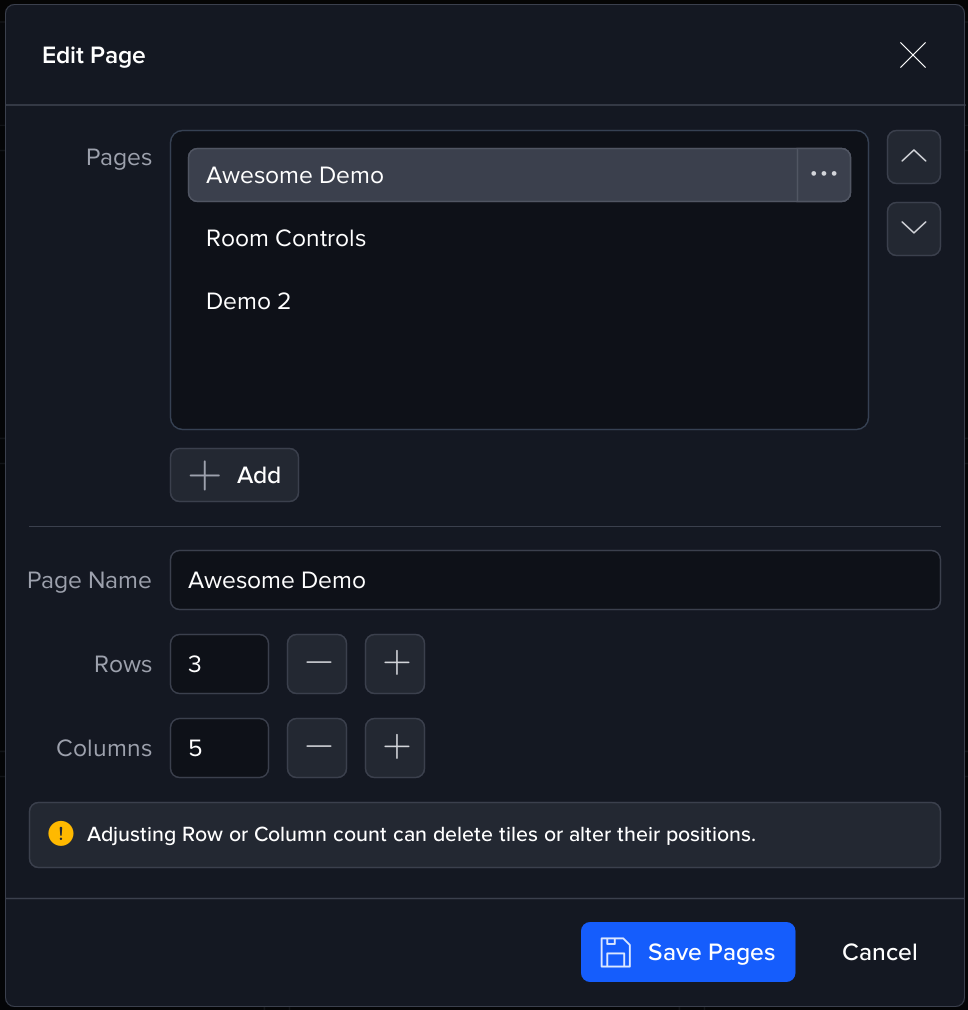Move the selected page up with the chevron
The height and width of the screenshot is (1010, 968).
[x=913, y=157]
